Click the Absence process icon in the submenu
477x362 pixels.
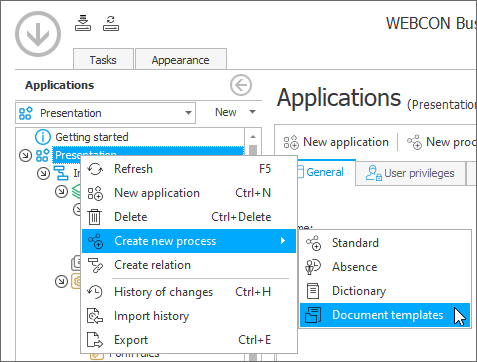coord(313,267)
